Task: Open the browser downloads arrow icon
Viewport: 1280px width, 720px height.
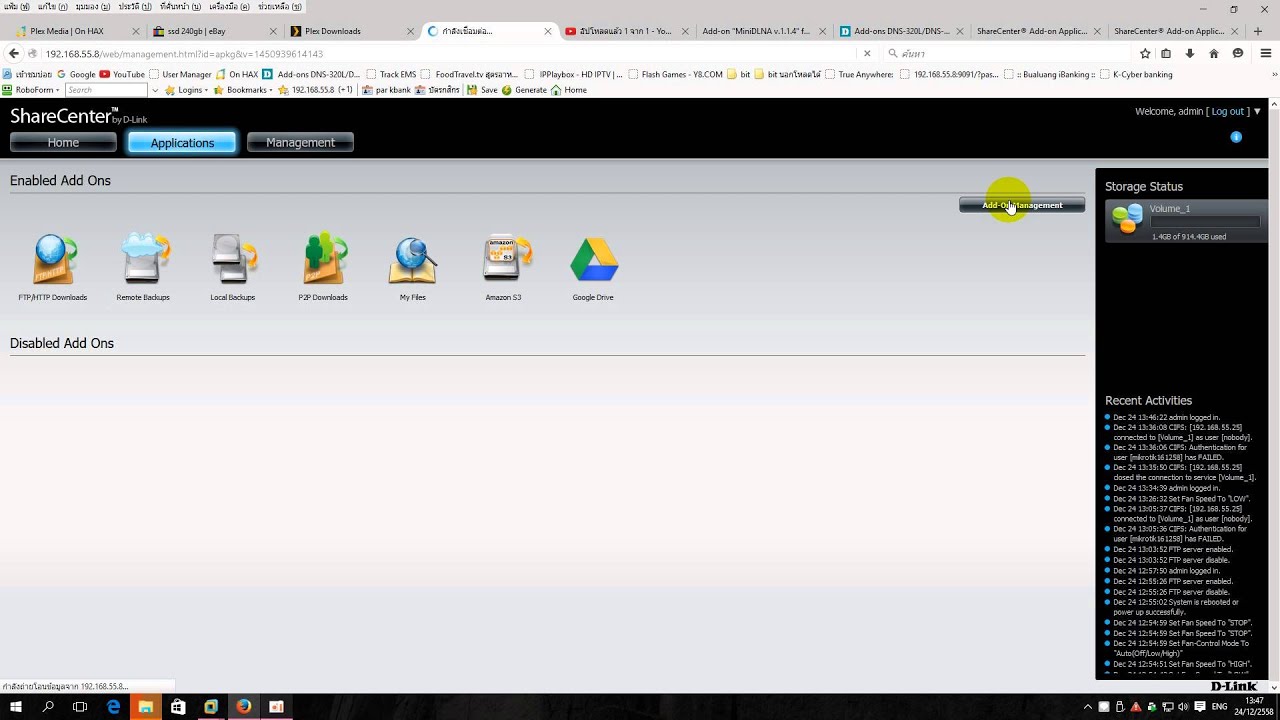Action: click(1190, 53)
